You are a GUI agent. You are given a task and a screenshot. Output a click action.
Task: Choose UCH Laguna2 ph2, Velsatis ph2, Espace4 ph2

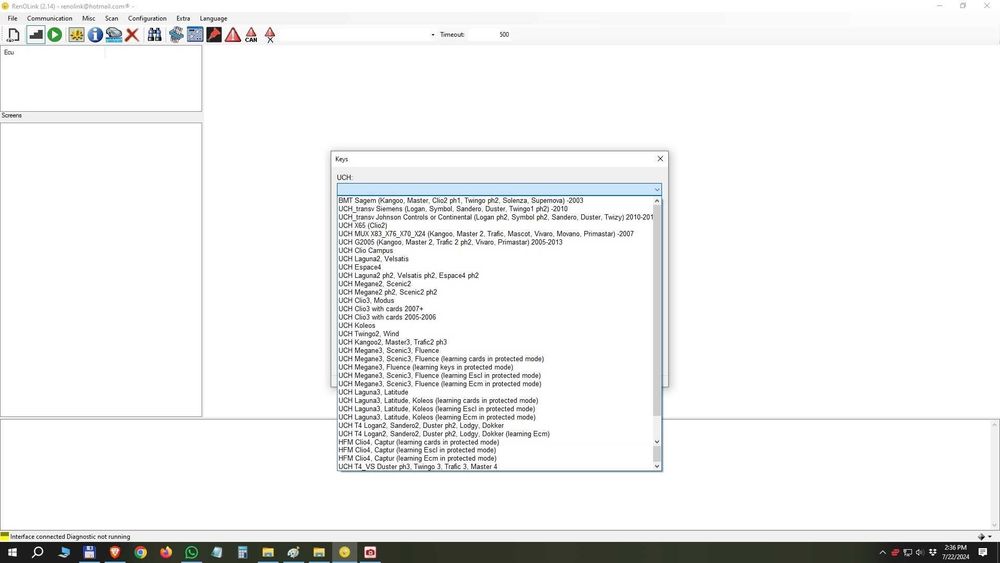[409, 275]
